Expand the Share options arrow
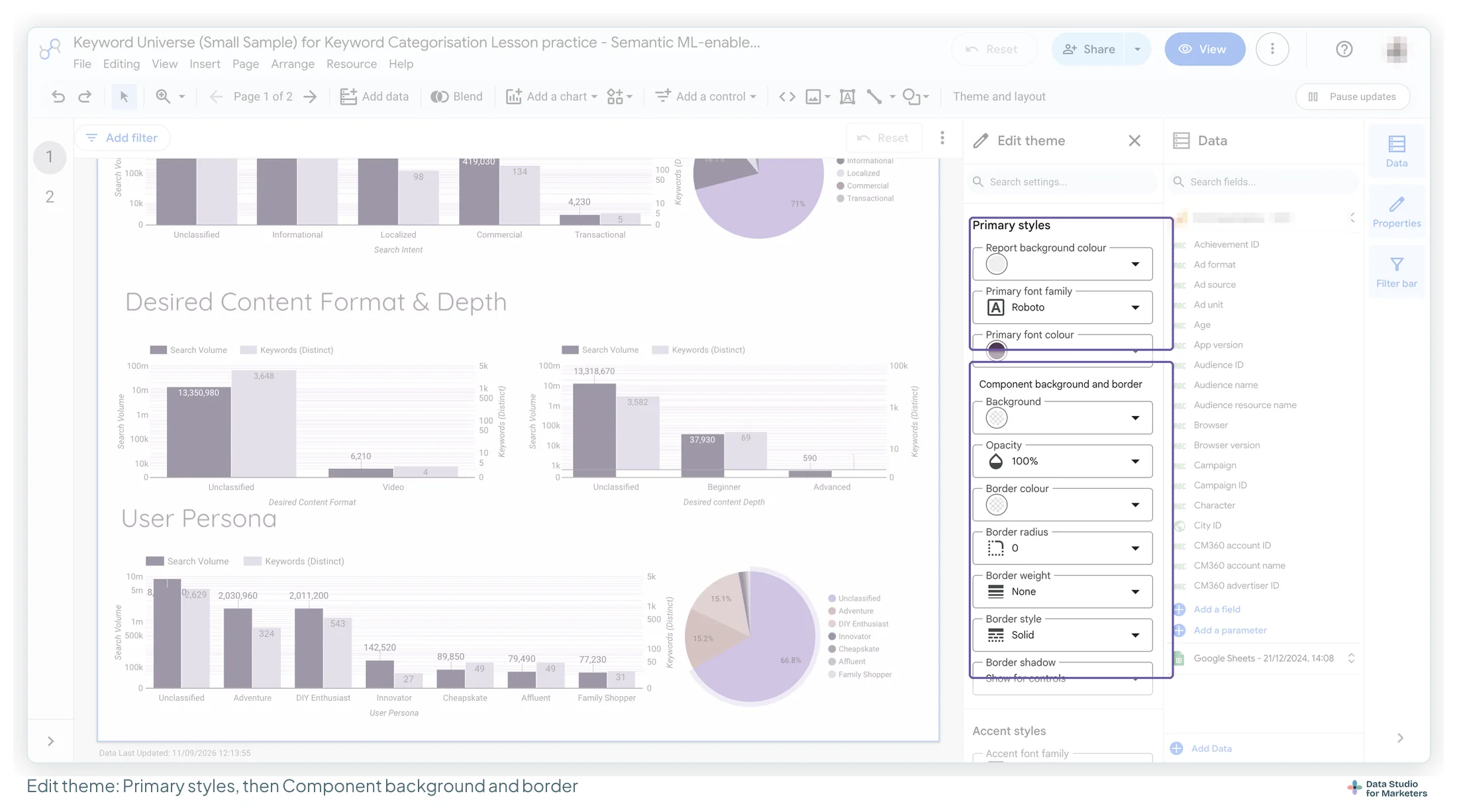The width and height of the screenshot is (1457, 812). (x=1138, y=49)
